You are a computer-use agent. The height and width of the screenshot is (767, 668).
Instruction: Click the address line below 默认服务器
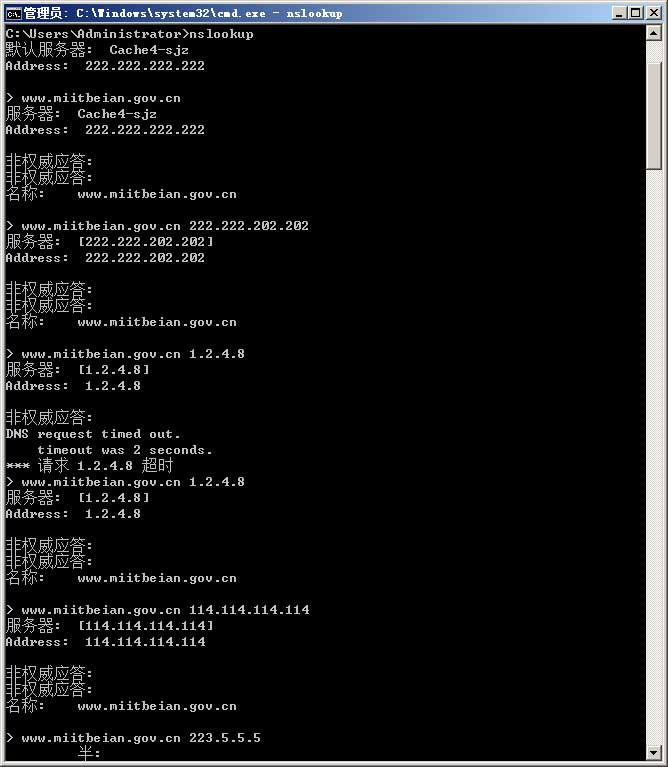(105, 66)
